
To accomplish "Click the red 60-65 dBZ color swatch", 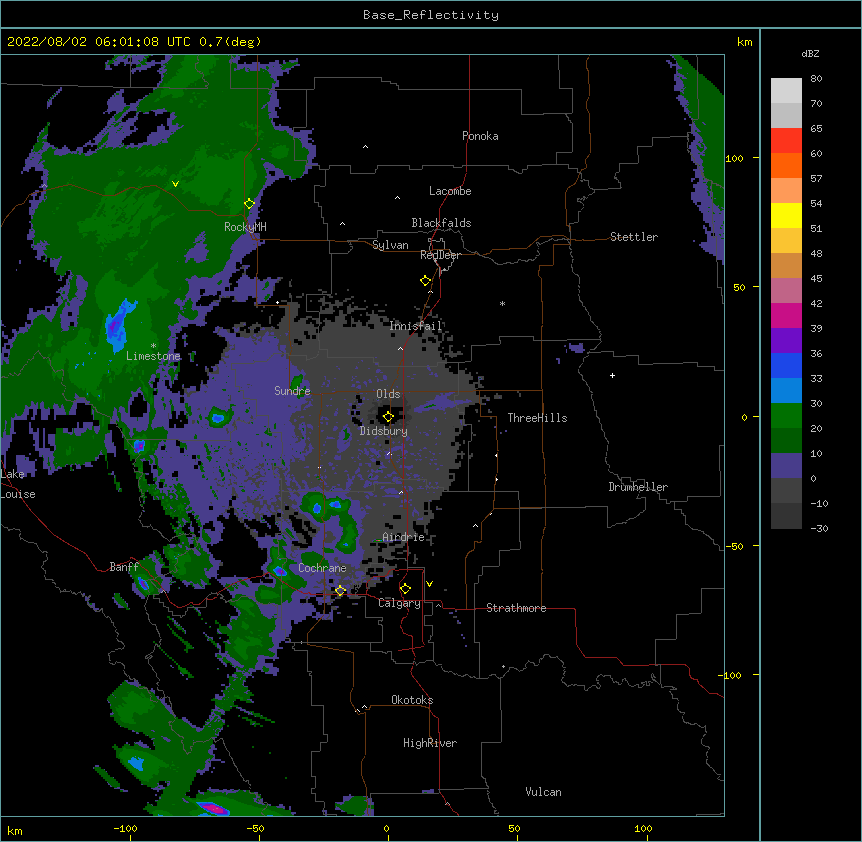I will (x=786, y=141).
